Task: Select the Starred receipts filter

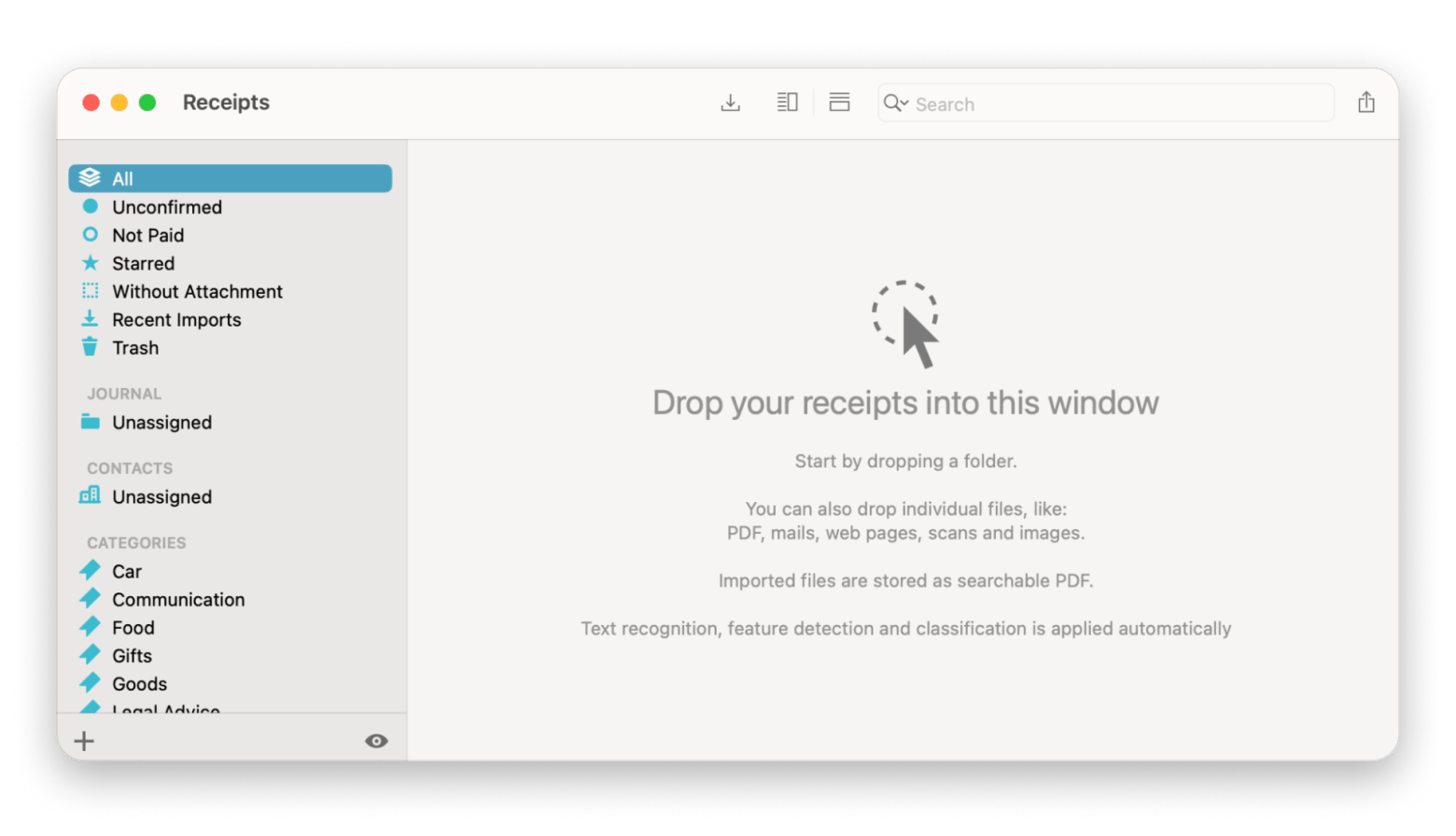Action: pos(143,263)
